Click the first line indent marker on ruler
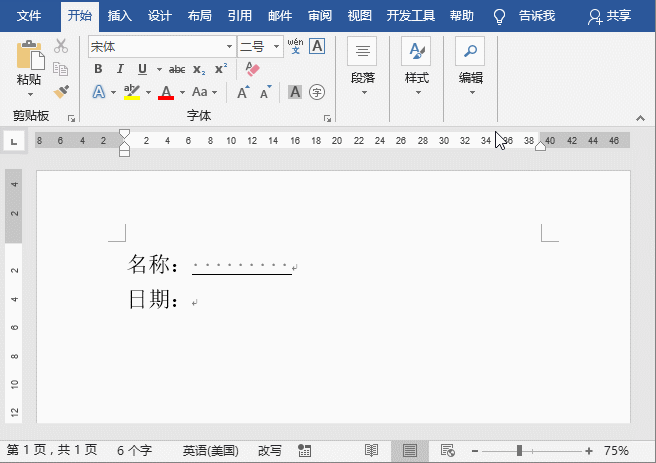 124,134
